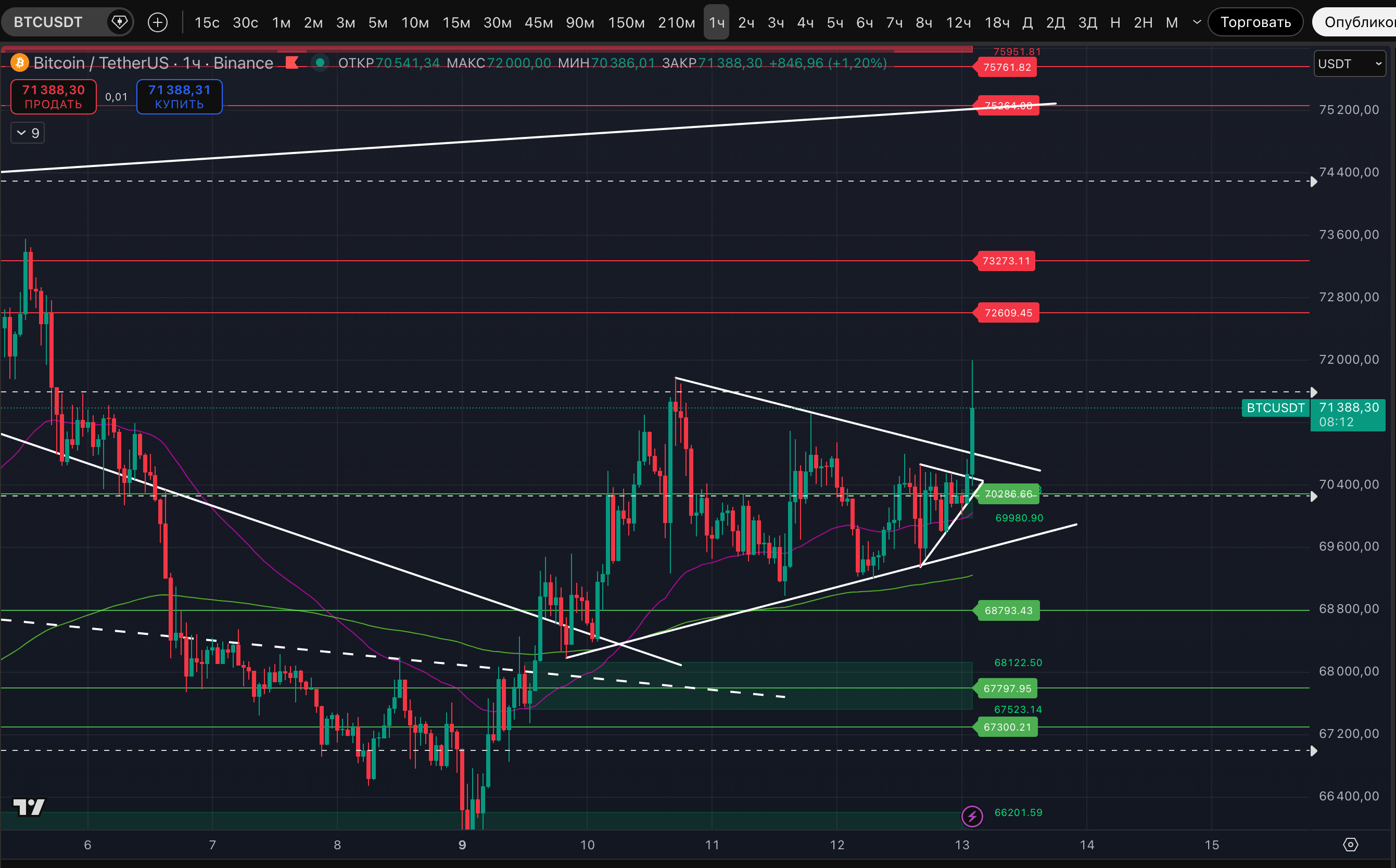Image resolution: width=1396 pixels, height=868 pixels.
Task: Select the 15м timeframe
Action: 456,22
